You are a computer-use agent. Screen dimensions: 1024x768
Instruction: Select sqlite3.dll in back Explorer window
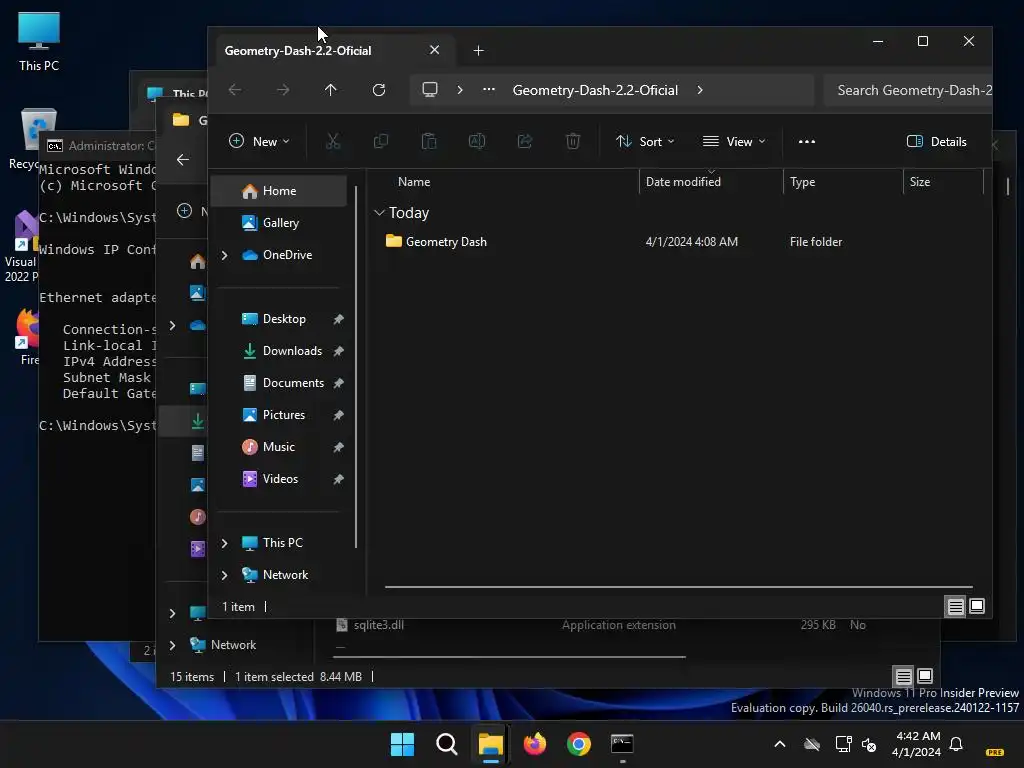pos(379,625)
